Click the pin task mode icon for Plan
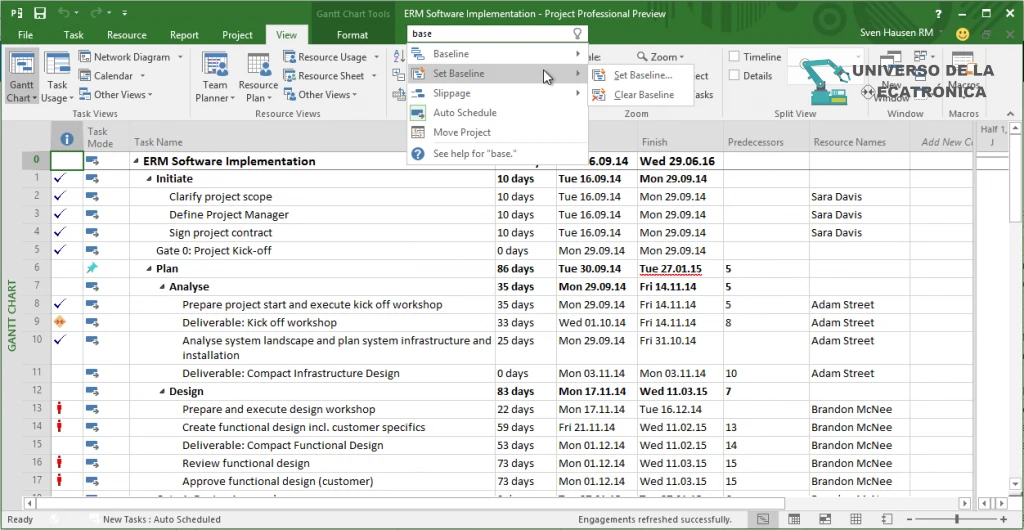Viewport: 1024px width, 530px height. (x=92, y=268)
